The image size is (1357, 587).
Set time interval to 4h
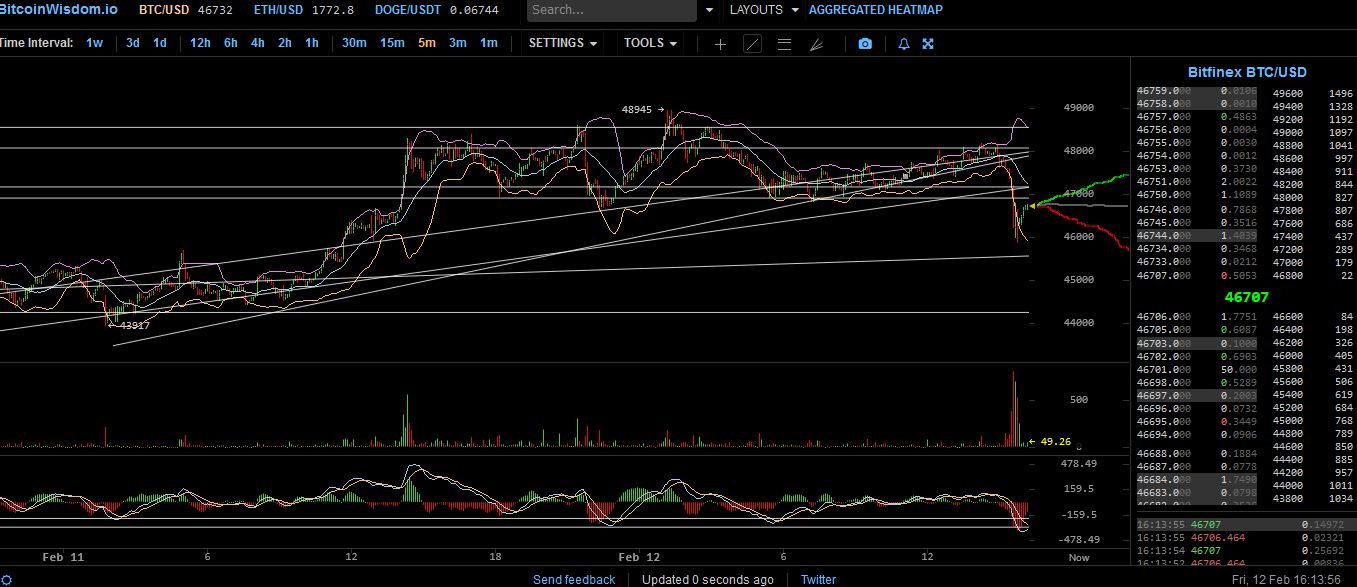click(258, 43)
